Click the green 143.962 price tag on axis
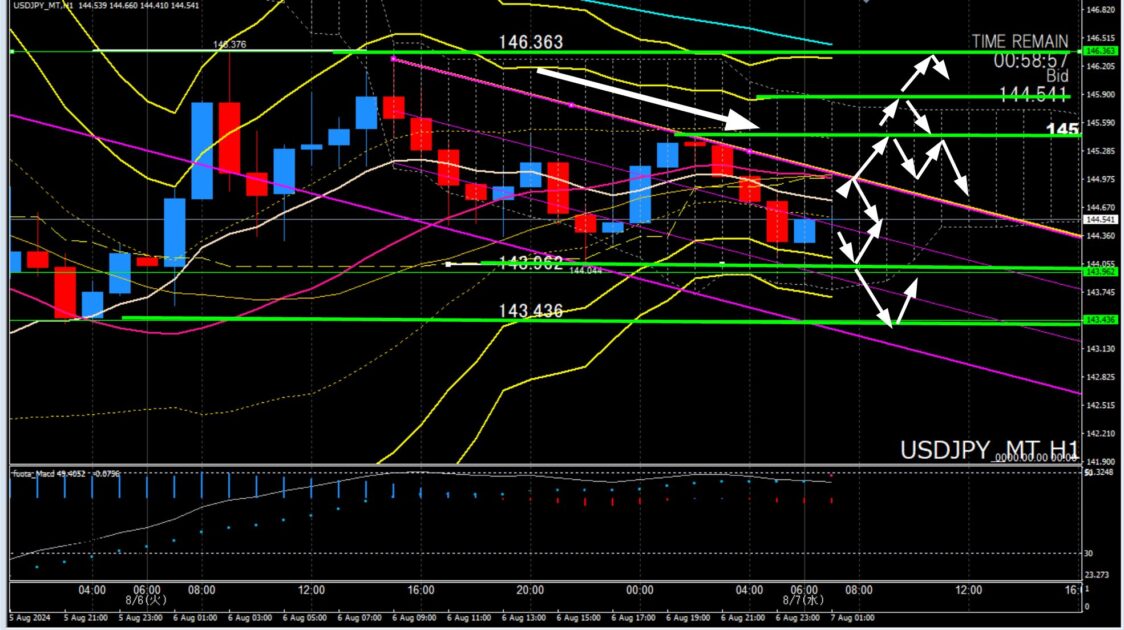The height and width of the screenshot is (630, 1124). [1100, 272]
